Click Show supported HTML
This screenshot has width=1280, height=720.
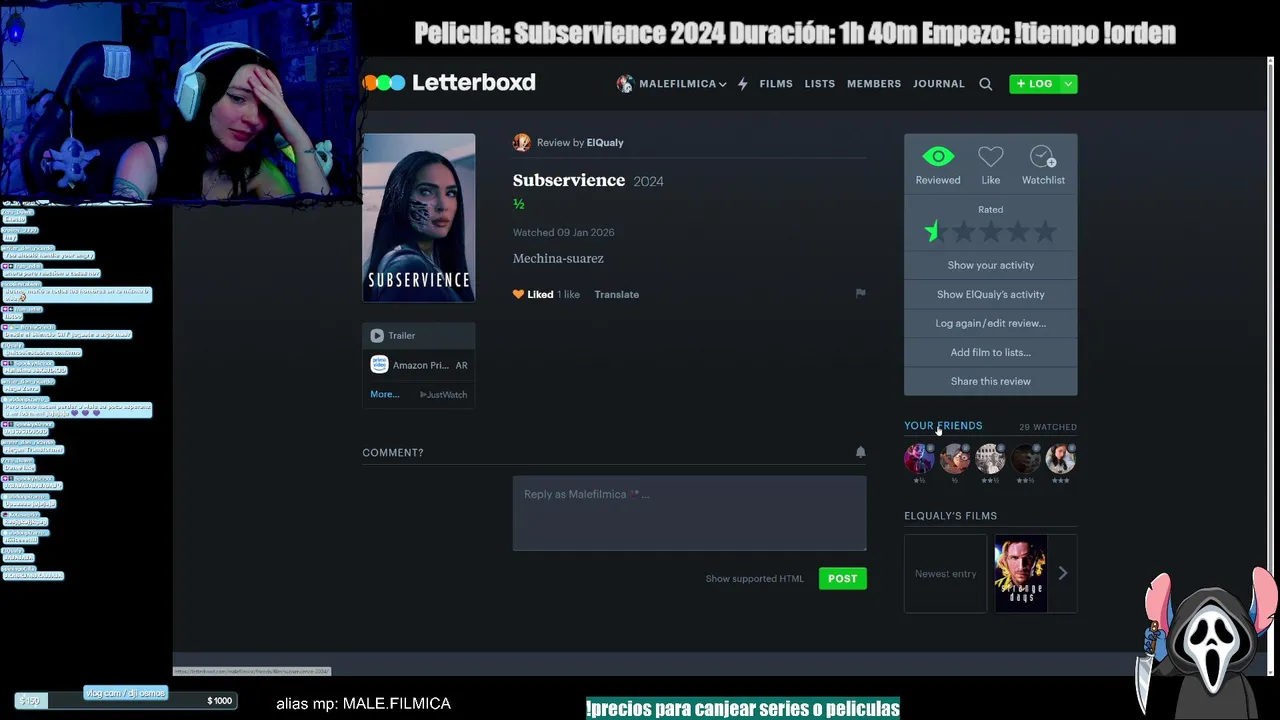[x=755, y=579]
